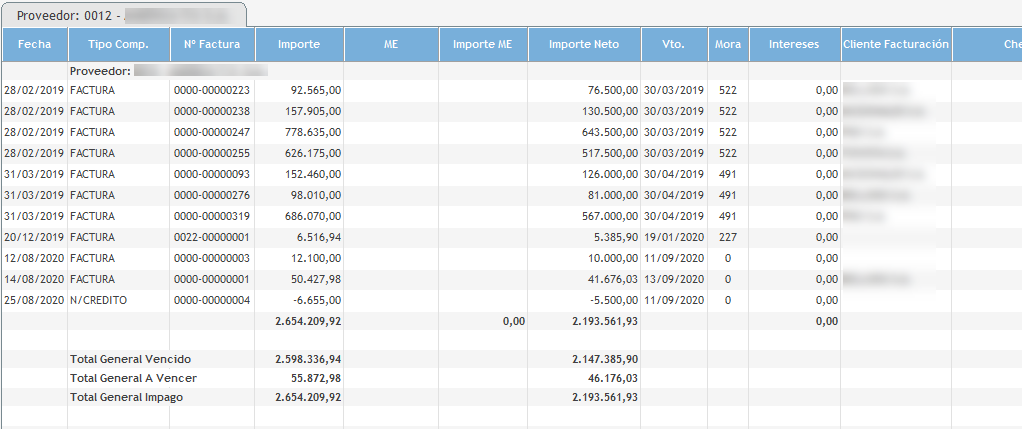The image size is (1022, 429).
Task: Click the 686.070,00 importe cell
Action: coord(308,216)
